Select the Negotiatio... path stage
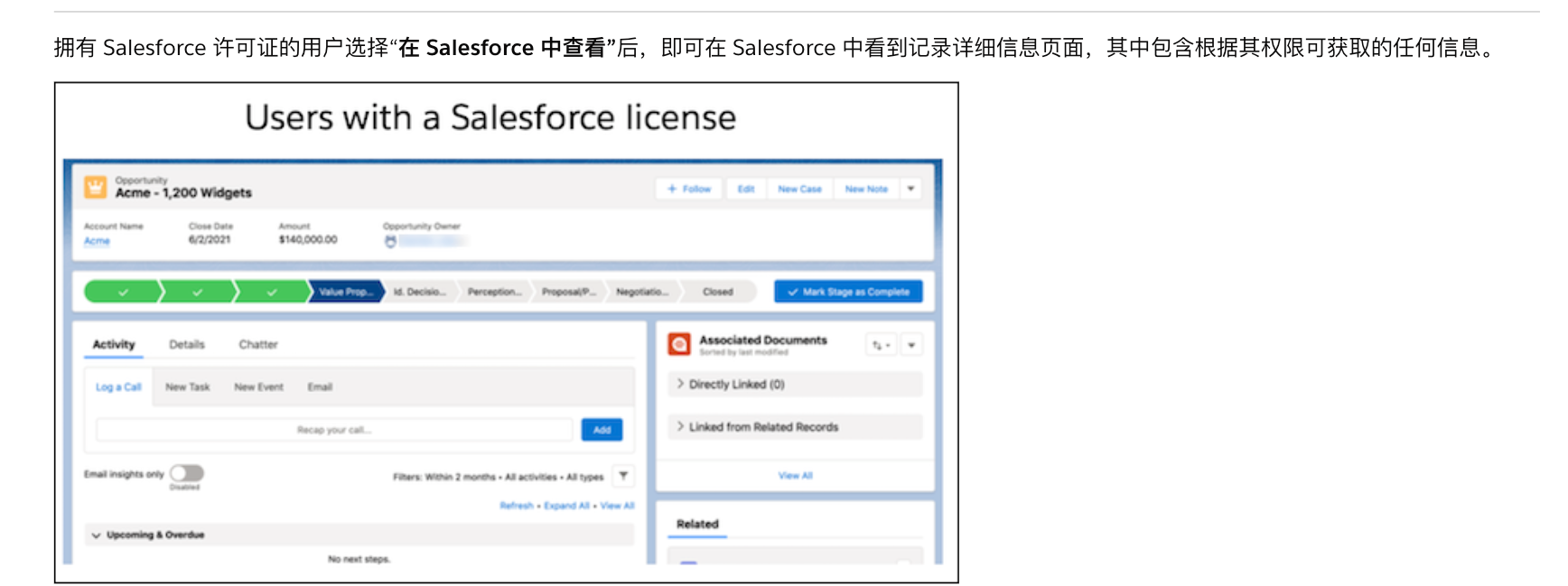This screenshot has height=586, width=1568. (642, 292)
